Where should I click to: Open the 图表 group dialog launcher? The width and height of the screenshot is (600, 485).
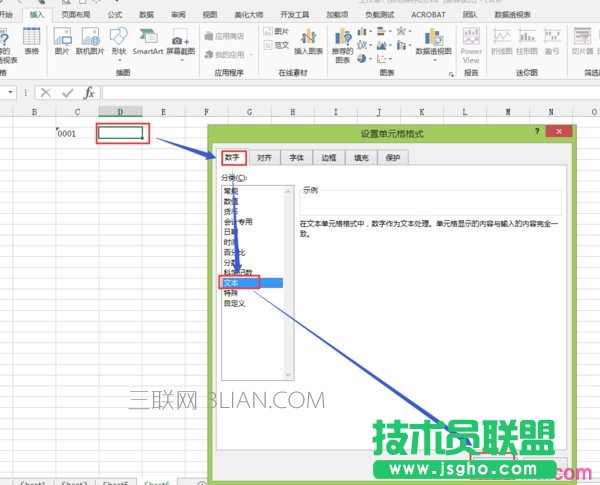(451, 74)
